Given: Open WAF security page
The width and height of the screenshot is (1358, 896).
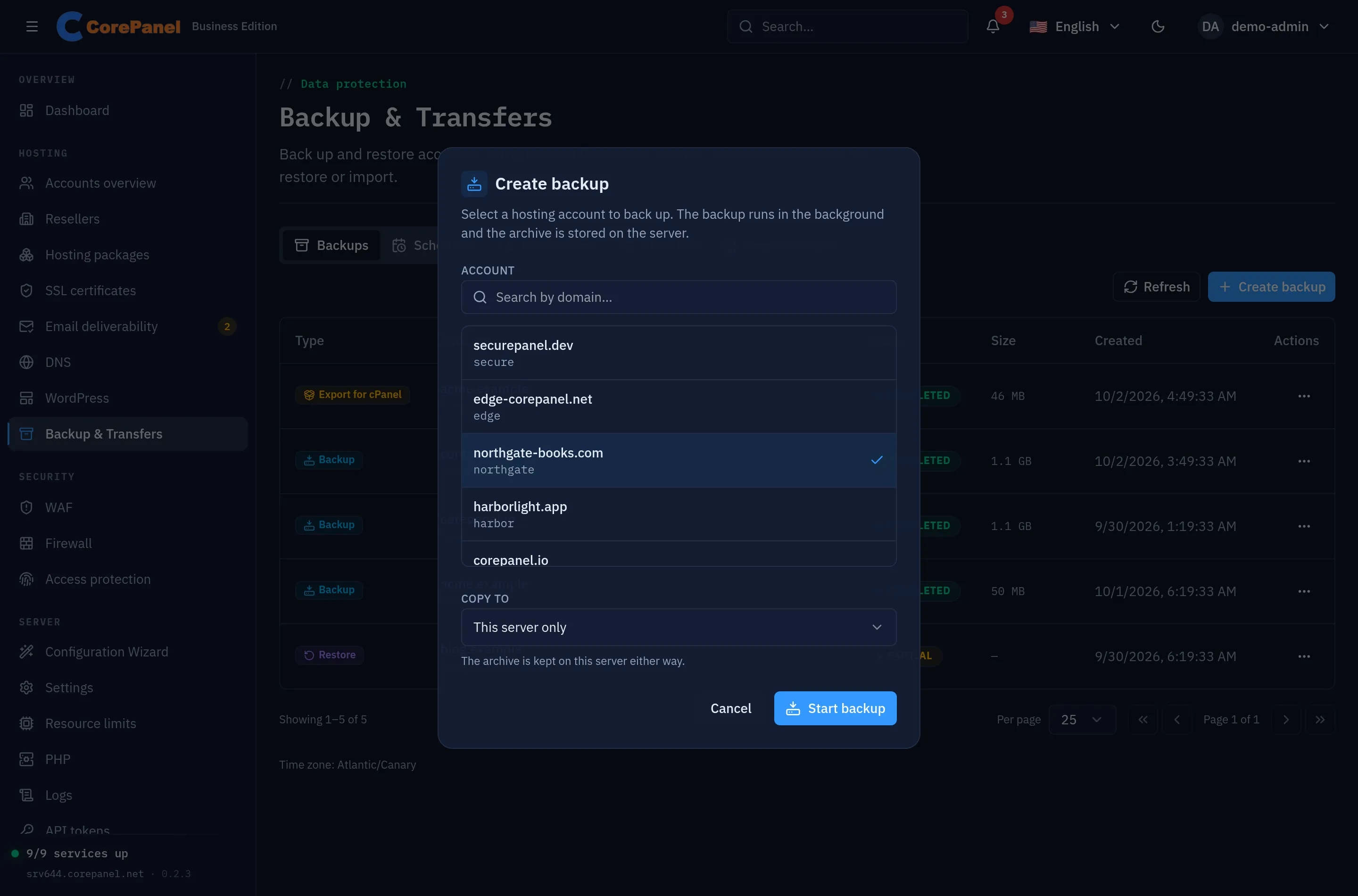Looking at the screenshot, I should pos(128,507).
